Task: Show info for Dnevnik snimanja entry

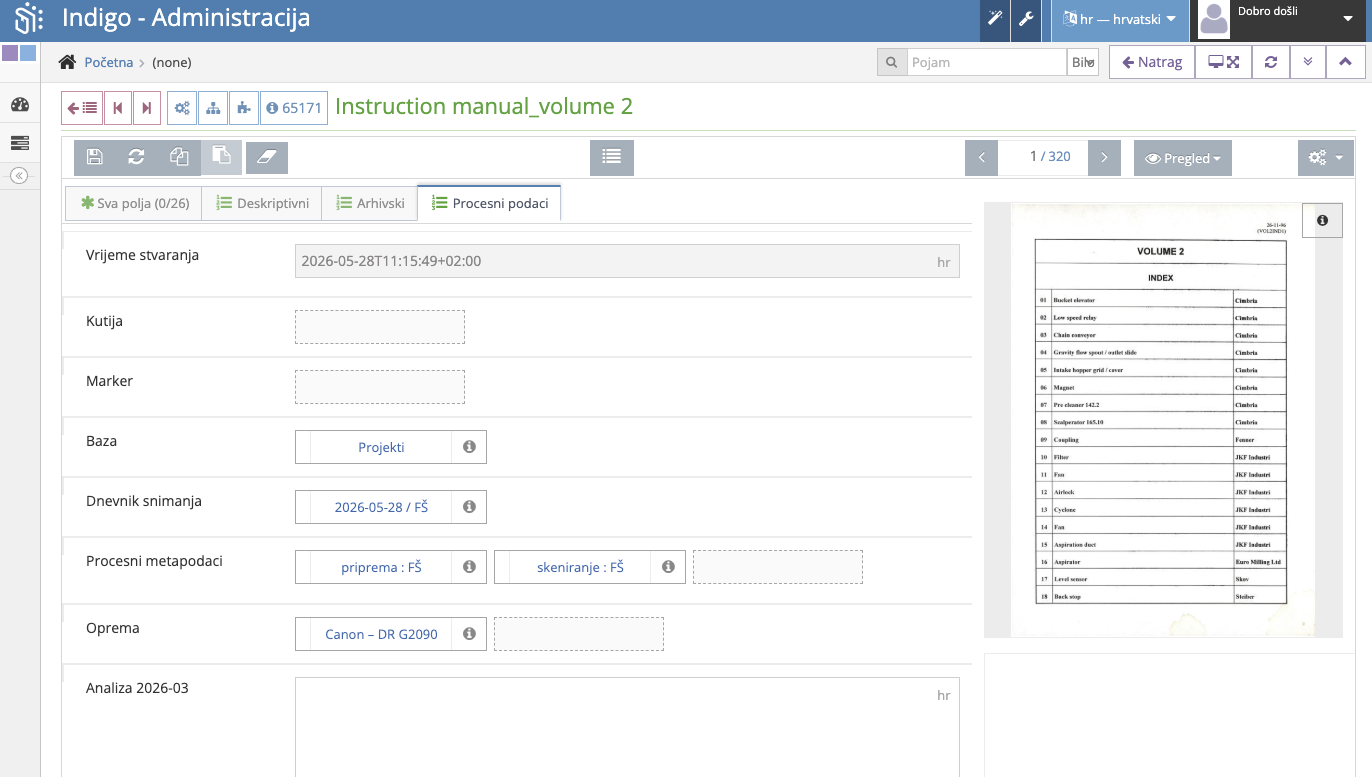Action: click(469, 507)
